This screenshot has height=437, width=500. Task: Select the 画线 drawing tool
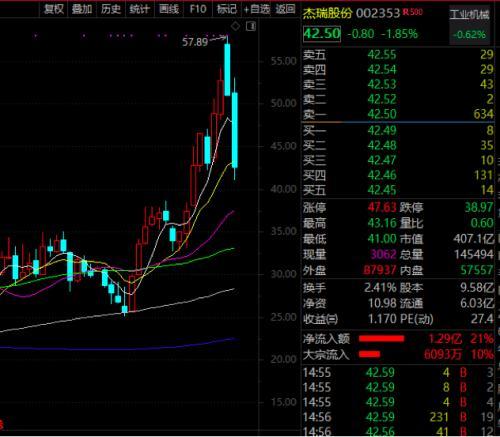pos(169,9)
